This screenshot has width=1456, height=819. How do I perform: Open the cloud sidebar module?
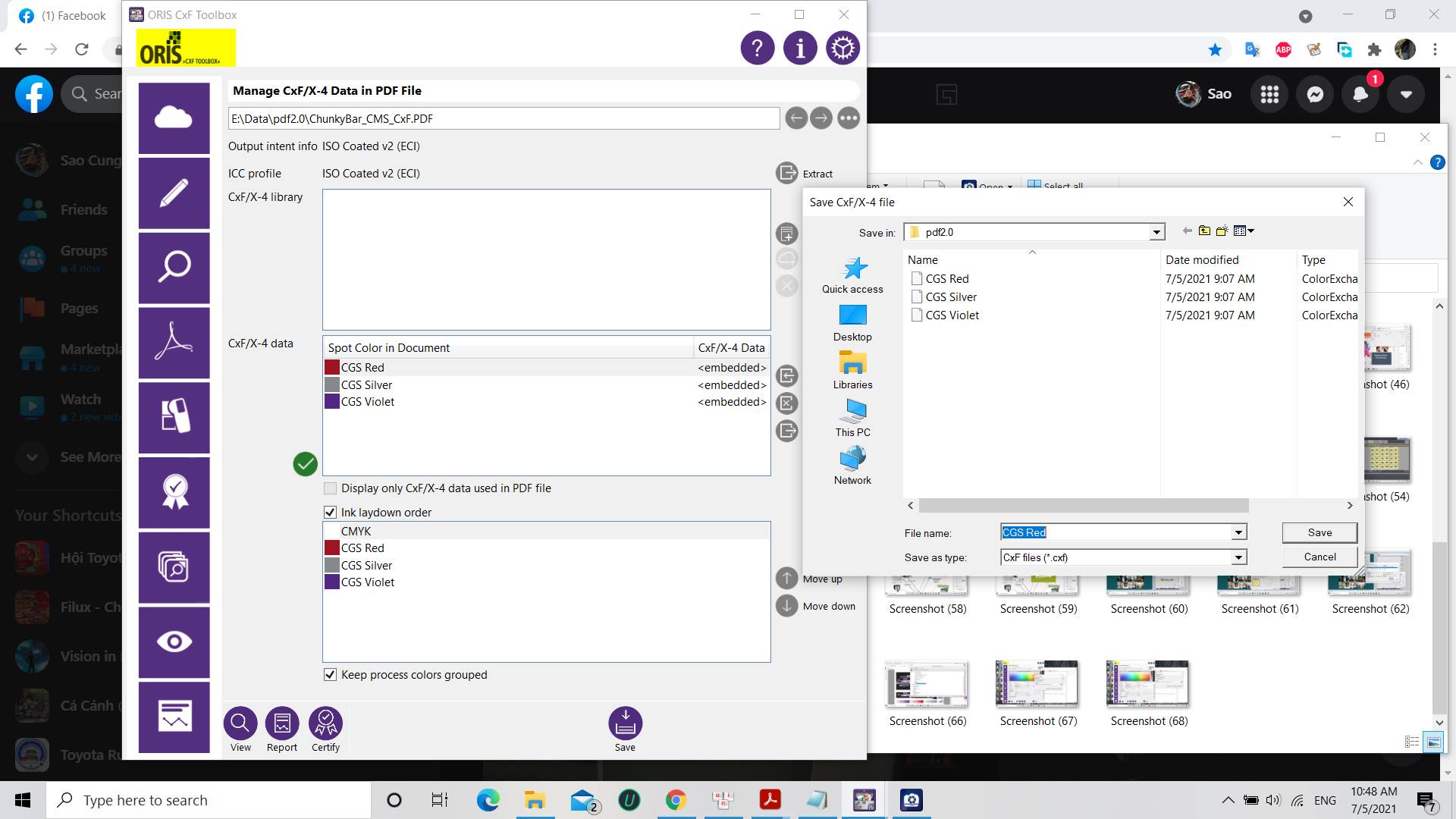coord(174,118)
